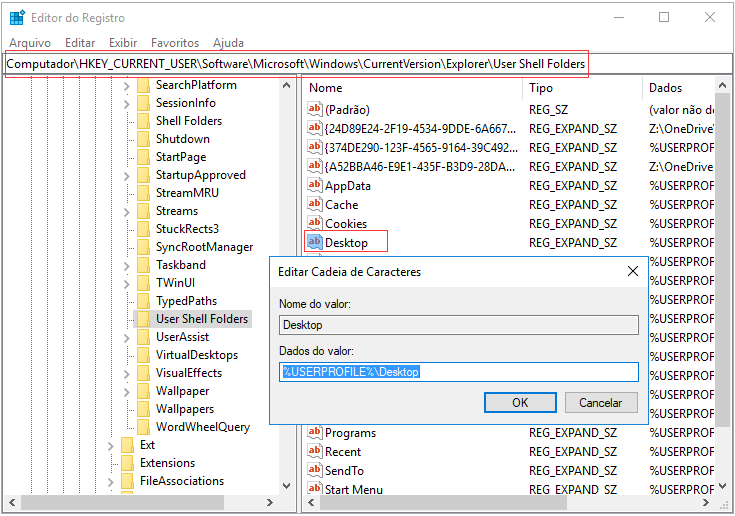Click the registry path address bar
The height and width of the screenshot is (516, 735).
[296, 64]
